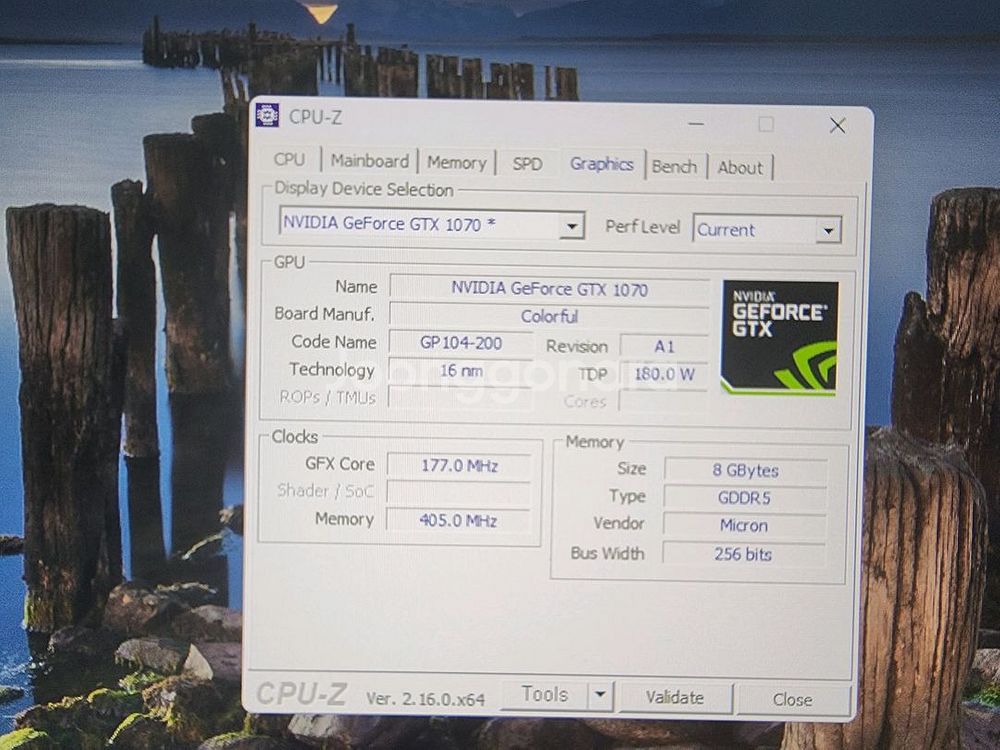Select the Memory tab
1000x750 pixels.
tap(457, 163)
